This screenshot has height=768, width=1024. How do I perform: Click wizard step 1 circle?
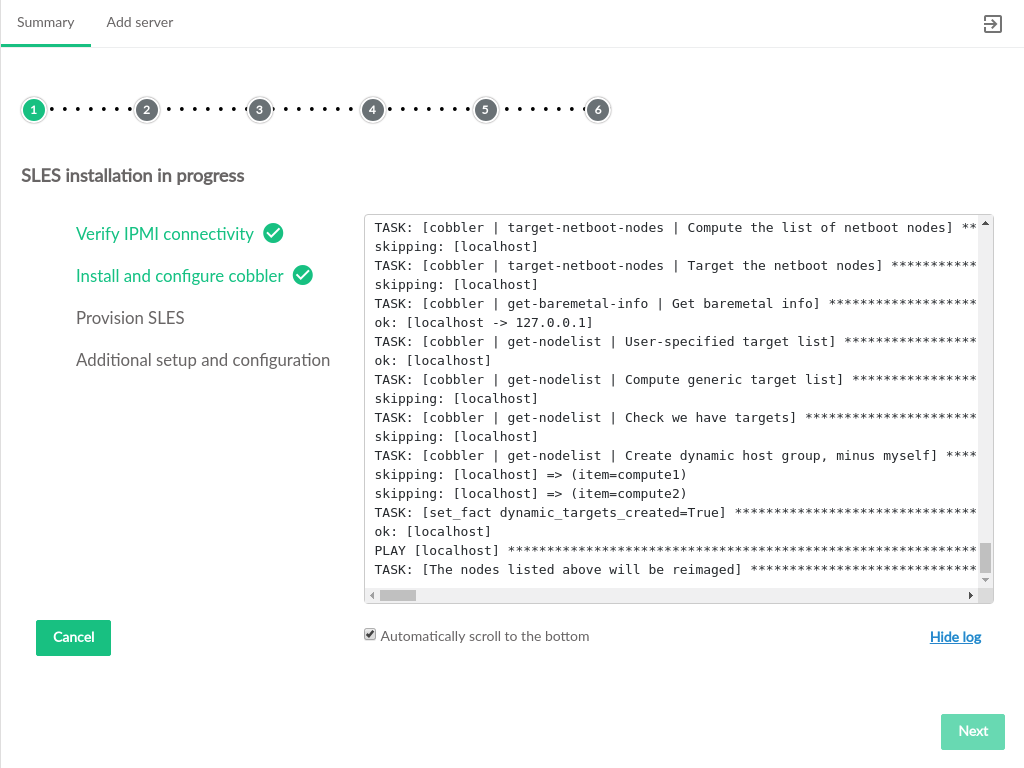pyautogui.click(x=34, y=110)
